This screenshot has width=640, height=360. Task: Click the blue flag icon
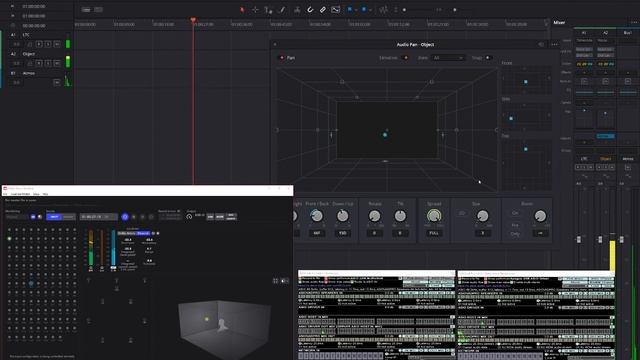[x=350, y=9]
